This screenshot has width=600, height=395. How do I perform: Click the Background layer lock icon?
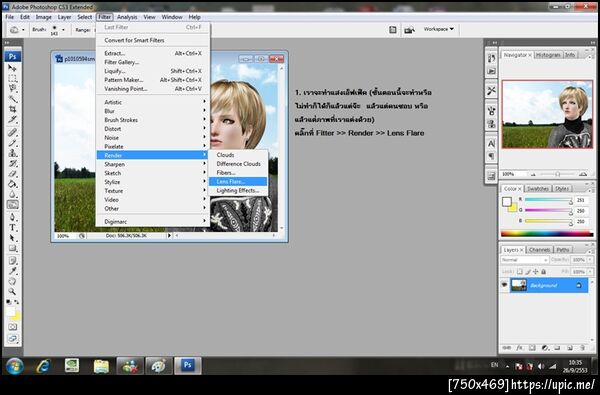pyautogui.click(x=579, y=286)
